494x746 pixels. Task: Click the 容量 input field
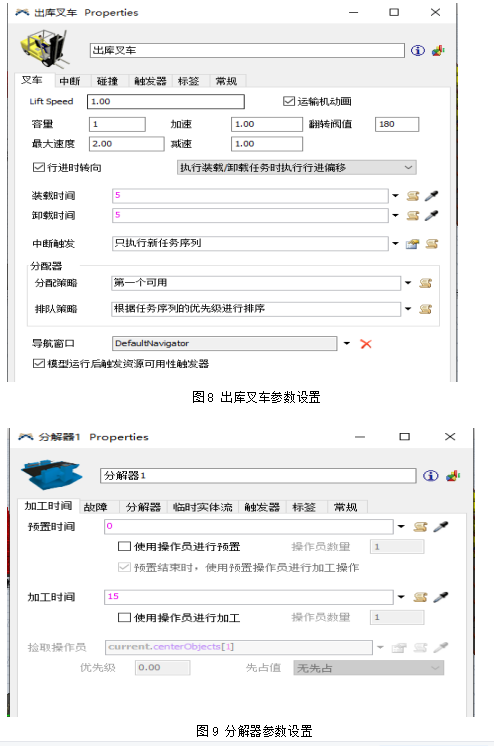tap(117, 124)
